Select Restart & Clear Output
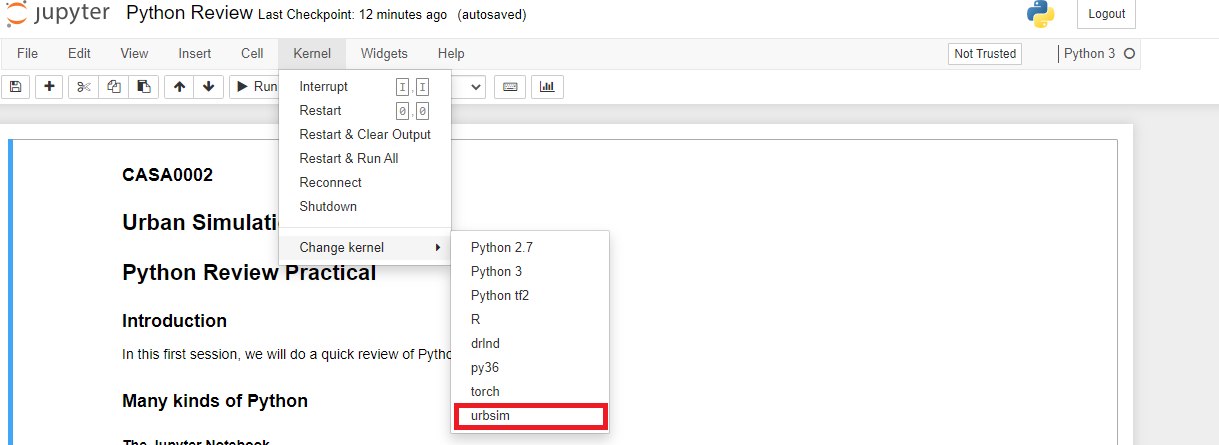 click(x=365, y=135)
